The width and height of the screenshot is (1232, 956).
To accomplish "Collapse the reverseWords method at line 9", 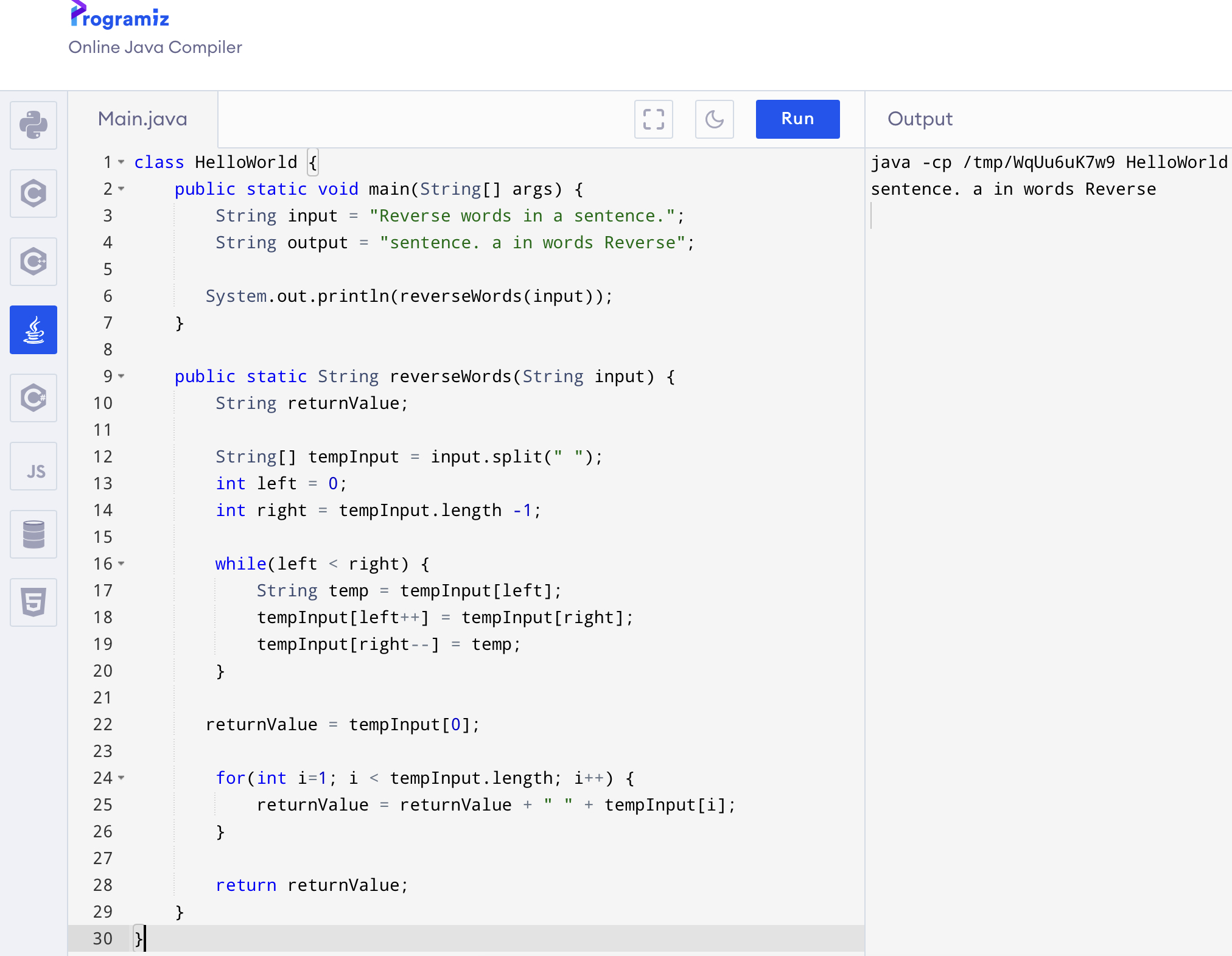I will [x=121, y=377].
